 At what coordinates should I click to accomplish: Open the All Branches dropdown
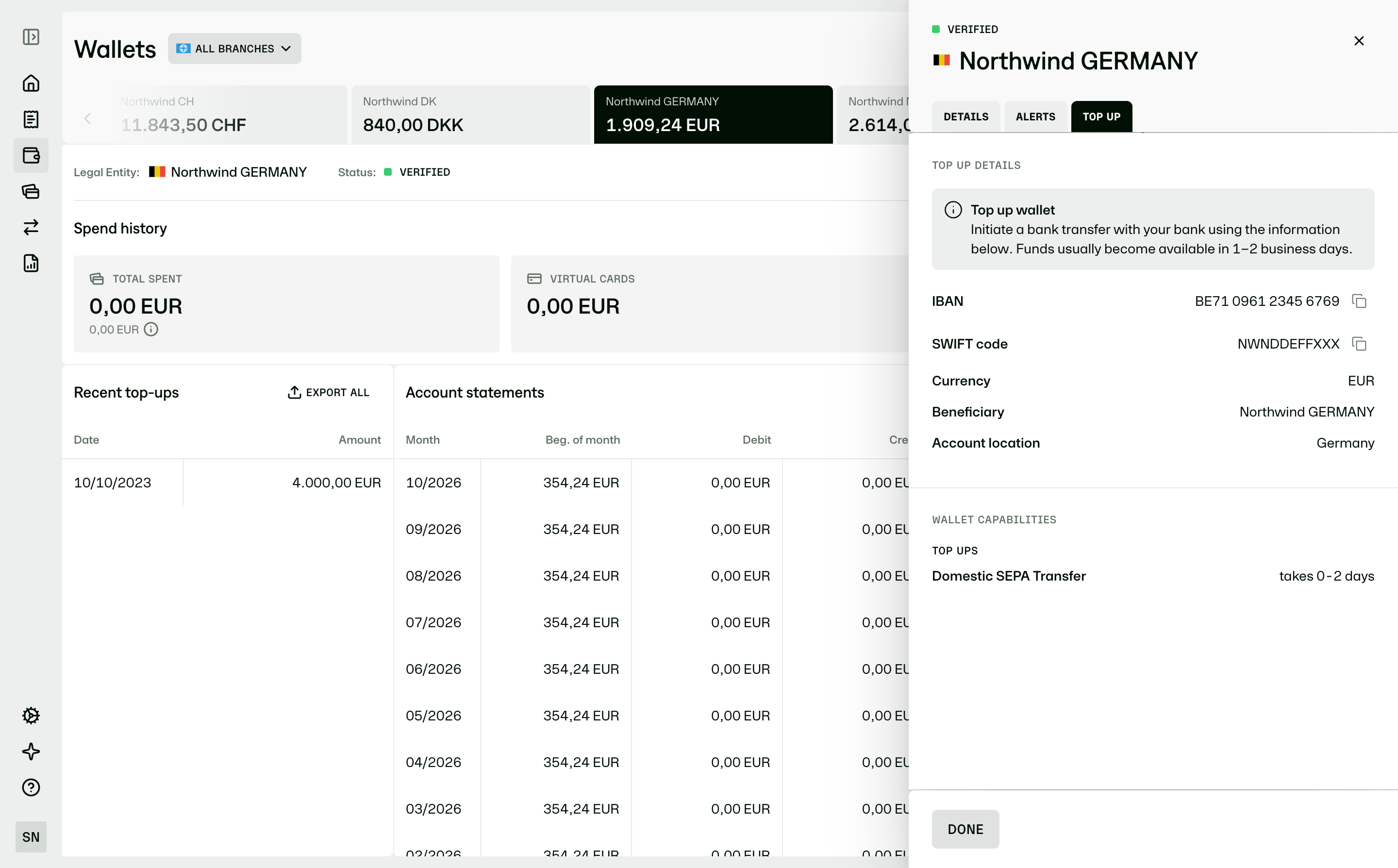tap(235, 49)
